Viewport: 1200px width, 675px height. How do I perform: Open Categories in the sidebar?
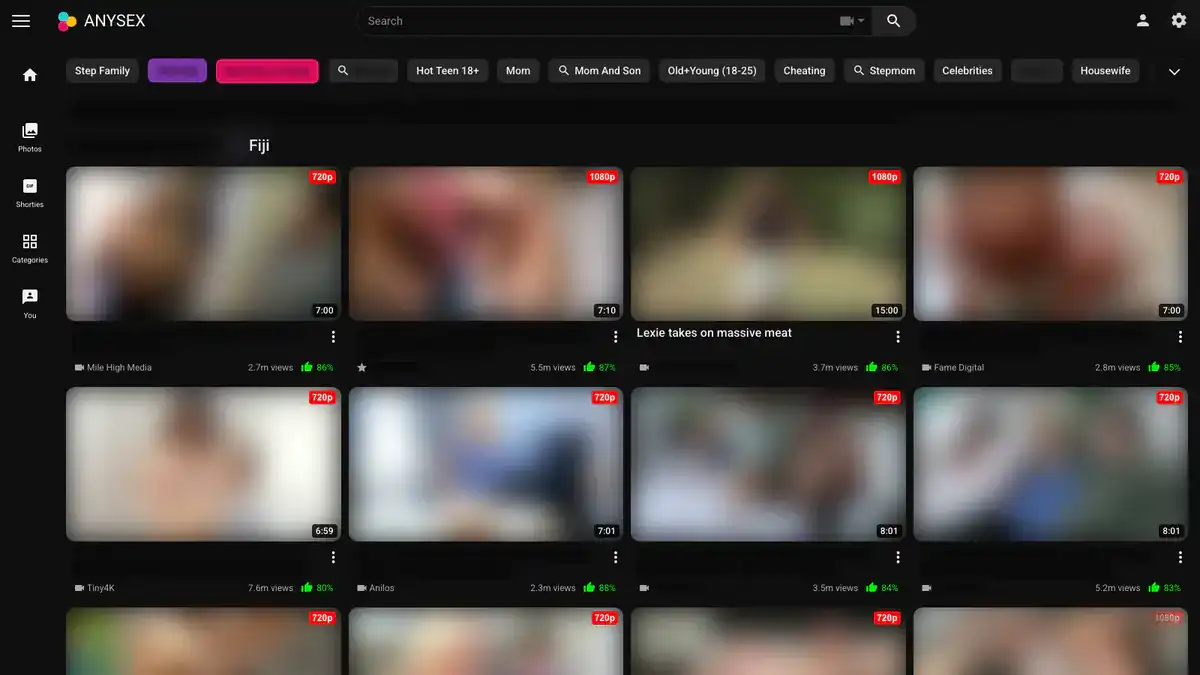pyautogui.click(x=30, y=249)
